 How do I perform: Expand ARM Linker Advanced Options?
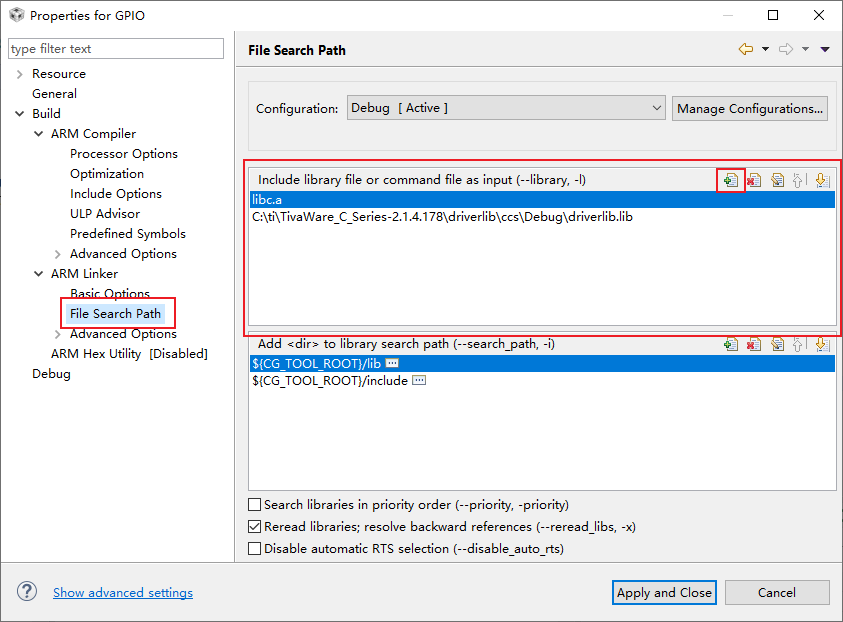pyautogui.click(x=58, y=334)
